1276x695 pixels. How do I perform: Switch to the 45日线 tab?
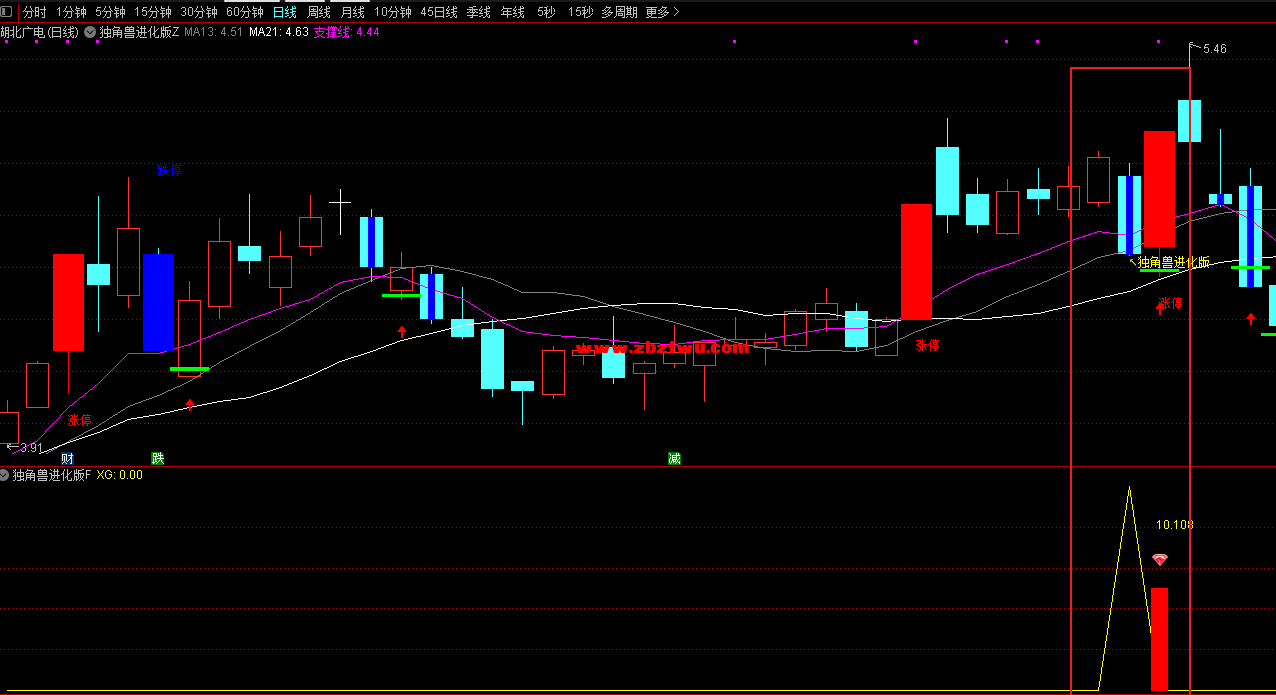(x=439, y=12)
